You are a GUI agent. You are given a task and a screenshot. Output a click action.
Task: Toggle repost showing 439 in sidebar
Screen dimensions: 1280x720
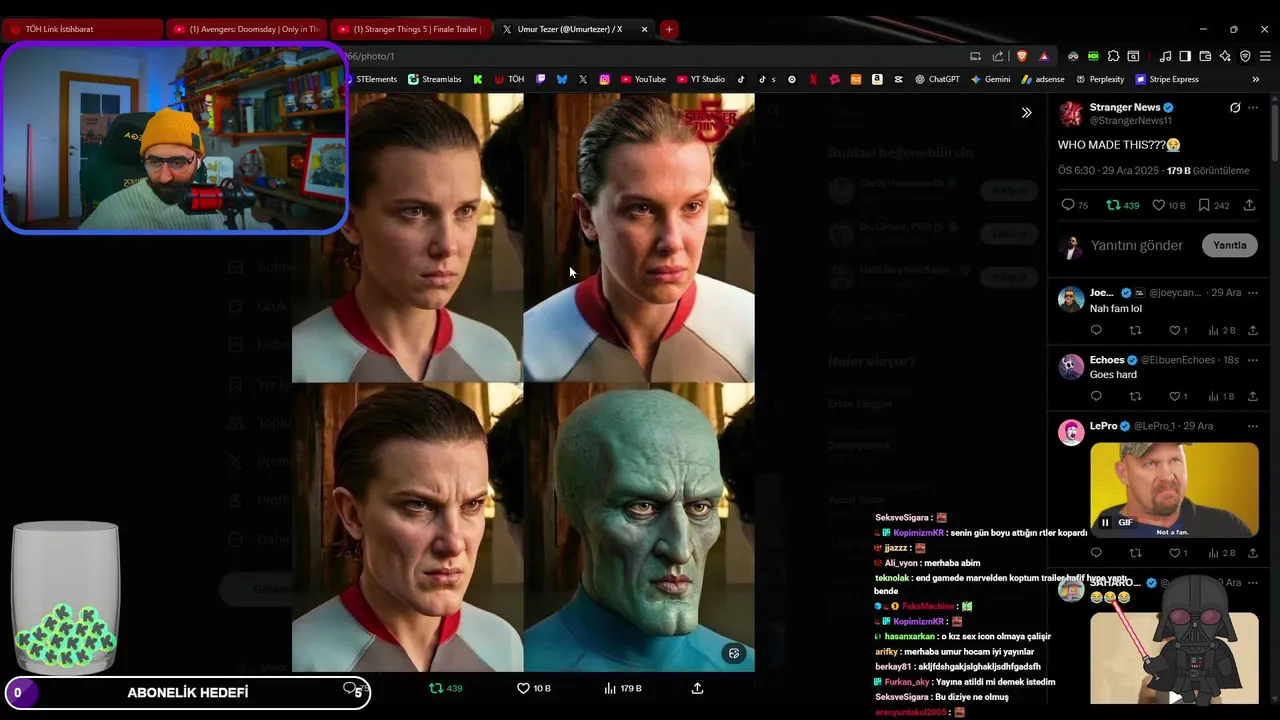click(x=1122, y=205)
